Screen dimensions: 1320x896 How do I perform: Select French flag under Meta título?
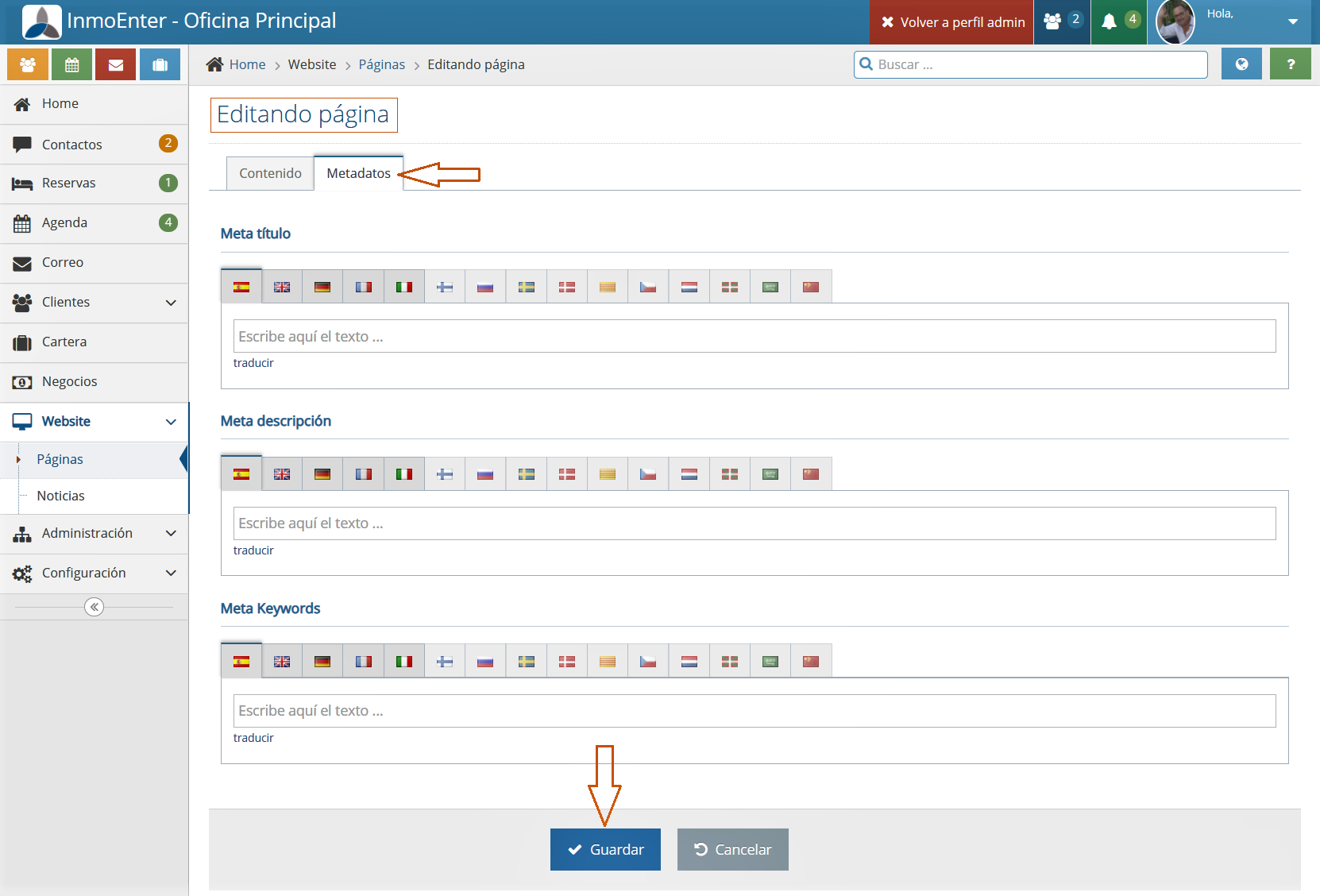point(364,287)
